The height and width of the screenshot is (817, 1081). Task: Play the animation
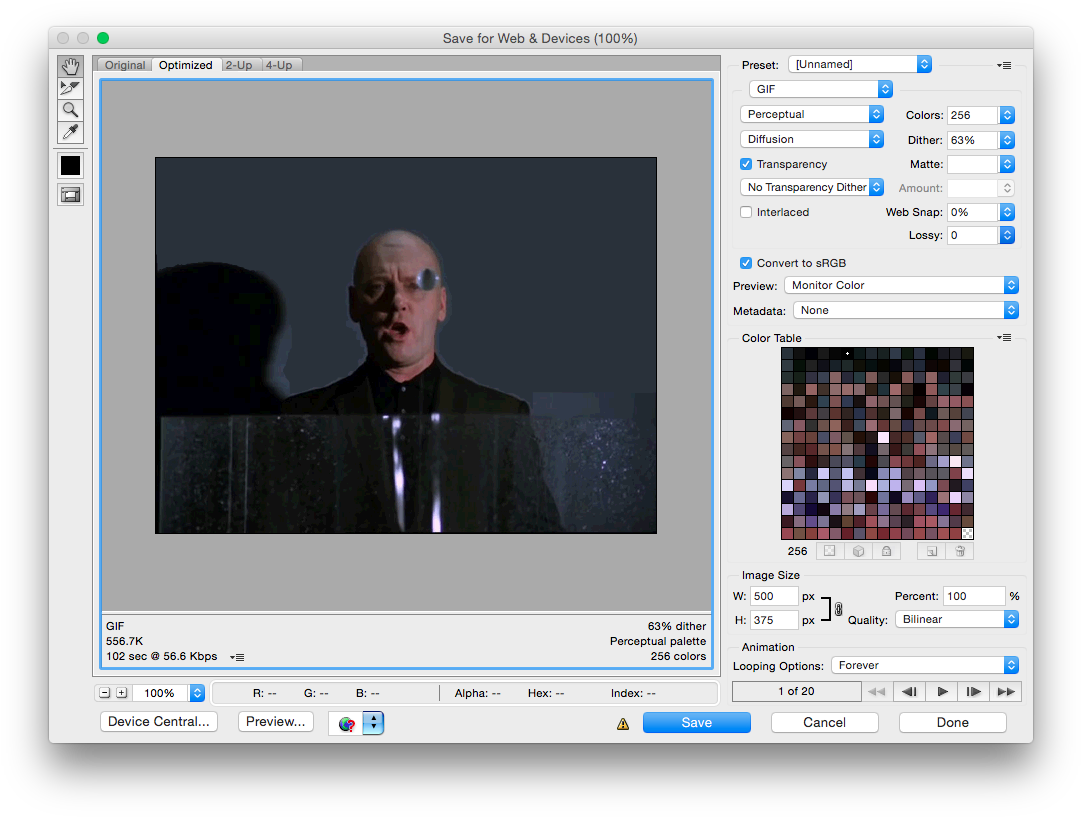coord(942,692)
